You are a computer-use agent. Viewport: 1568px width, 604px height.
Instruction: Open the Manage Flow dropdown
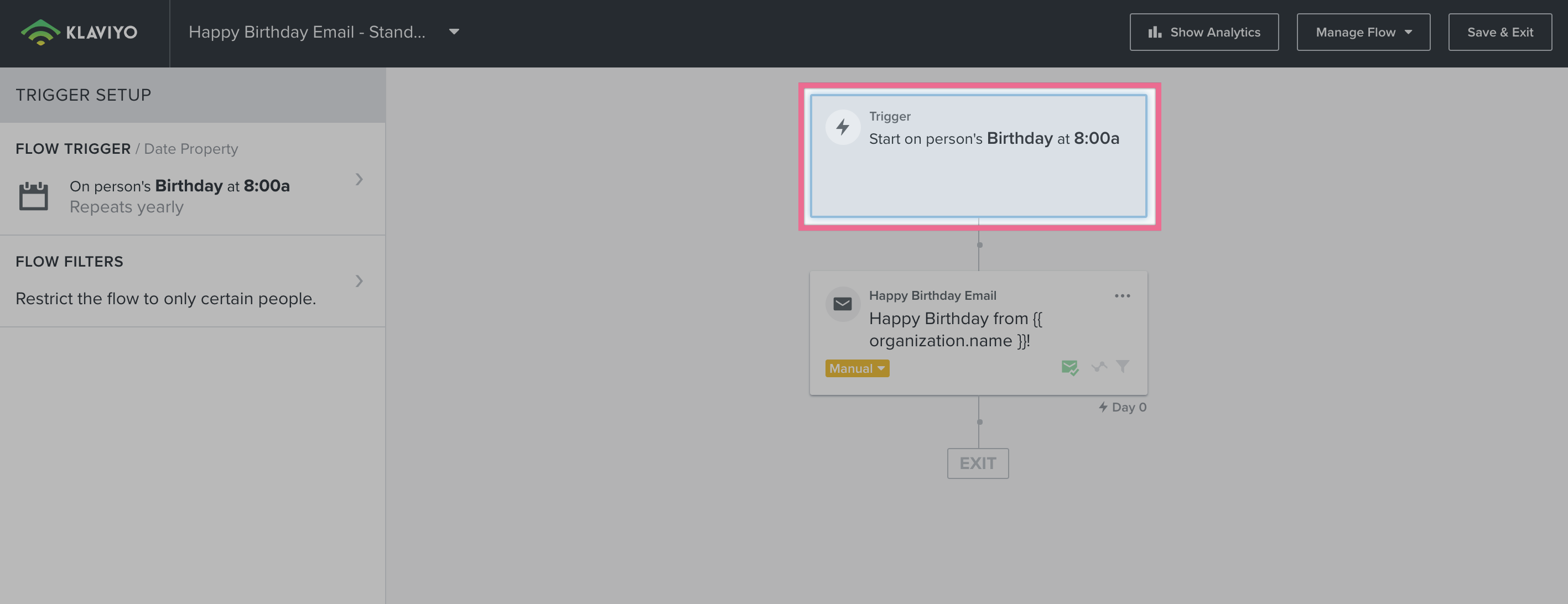[x=1363, y=32]
